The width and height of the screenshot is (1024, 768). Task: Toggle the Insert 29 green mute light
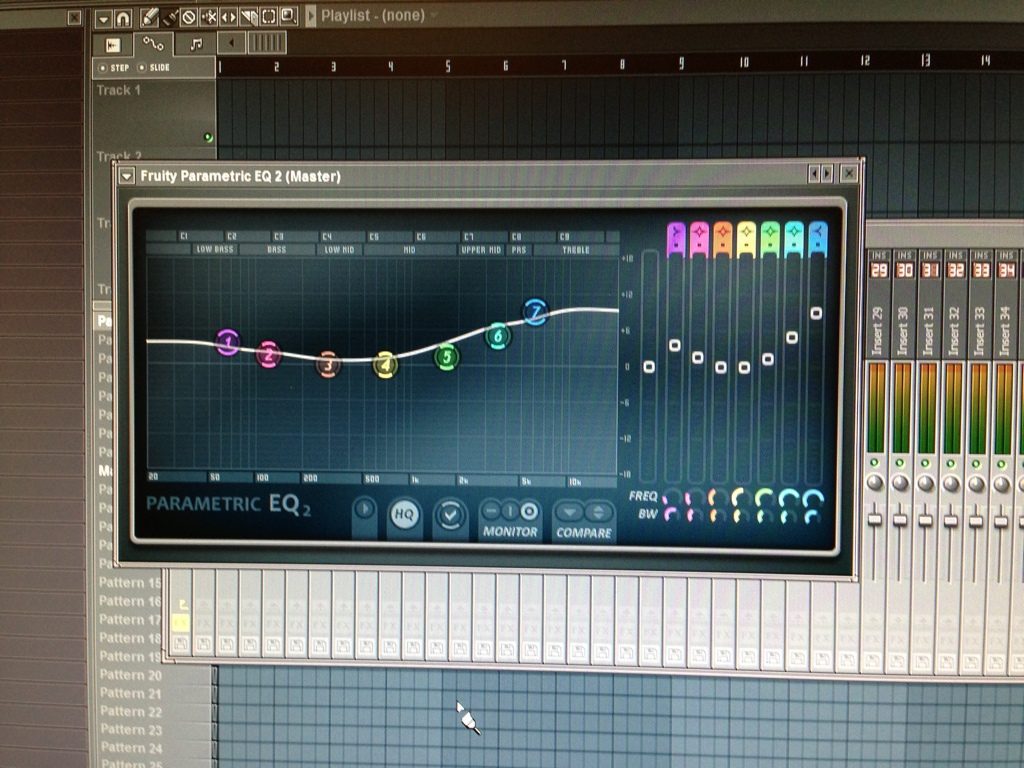[874, 463]
